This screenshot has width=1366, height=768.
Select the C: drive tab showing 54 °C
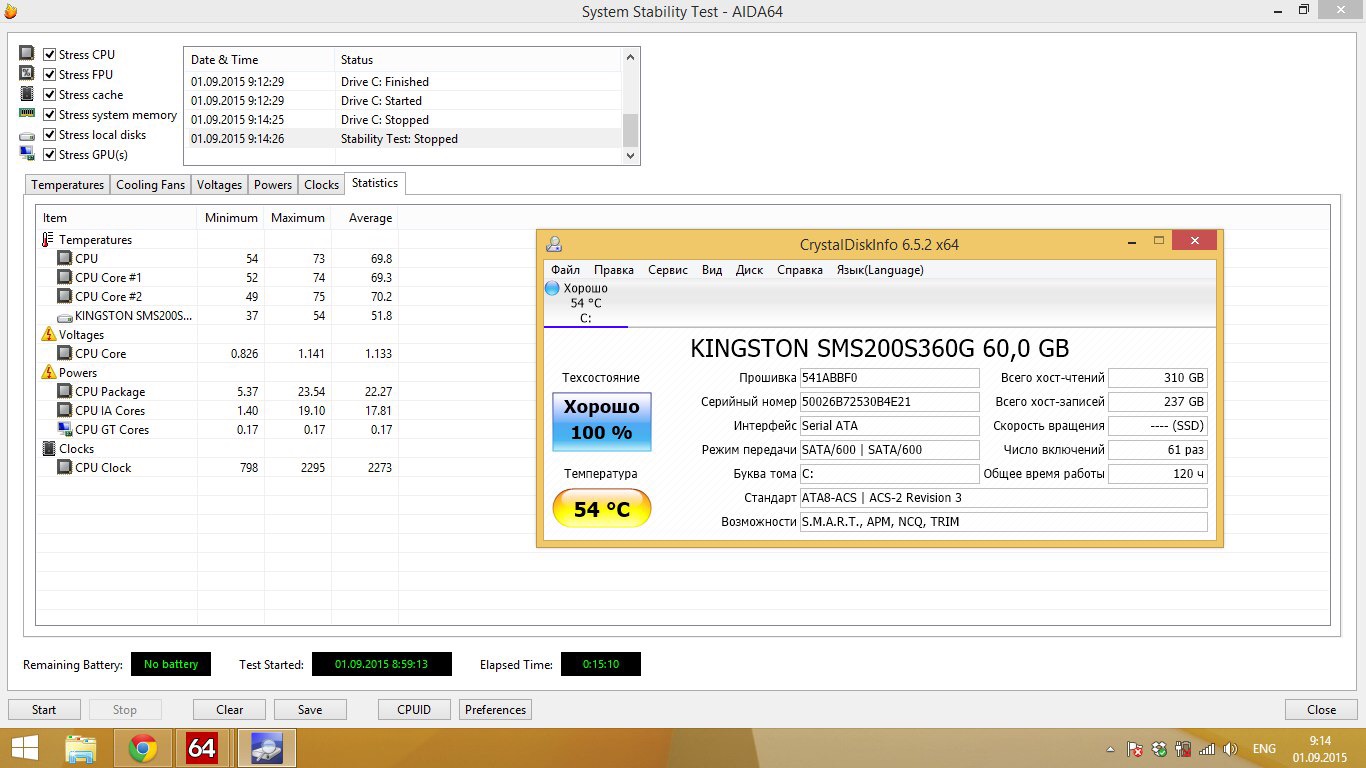586,303
